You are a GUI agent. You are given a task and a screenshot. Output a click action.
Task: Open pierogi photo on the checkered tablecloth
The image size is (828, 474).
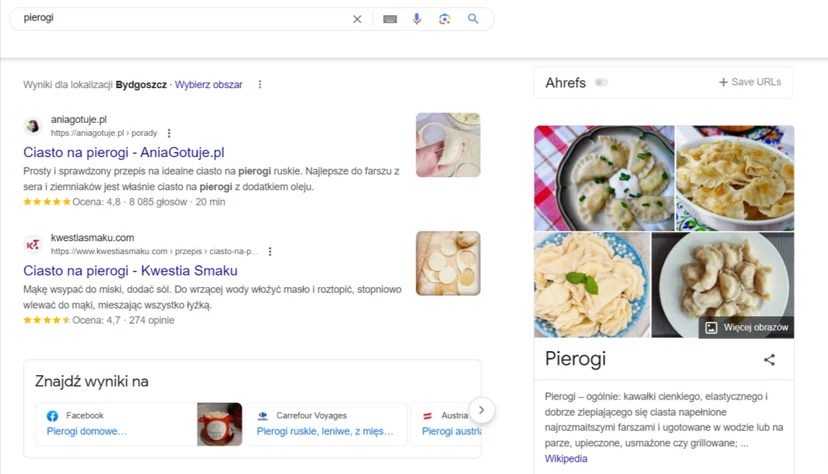pos(604,178)
